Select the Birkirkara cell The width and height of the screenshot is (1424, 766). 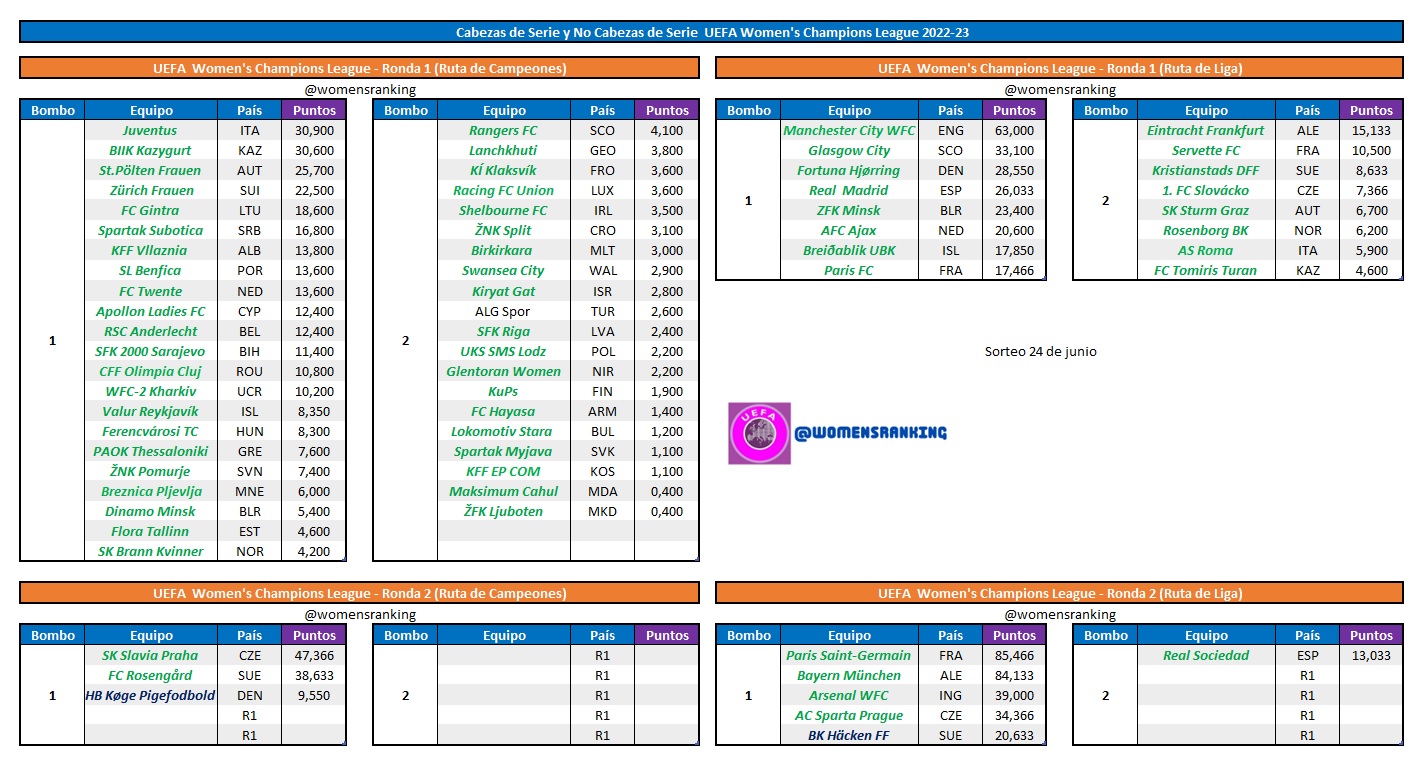pyautogui.click(x=504, y=250)
